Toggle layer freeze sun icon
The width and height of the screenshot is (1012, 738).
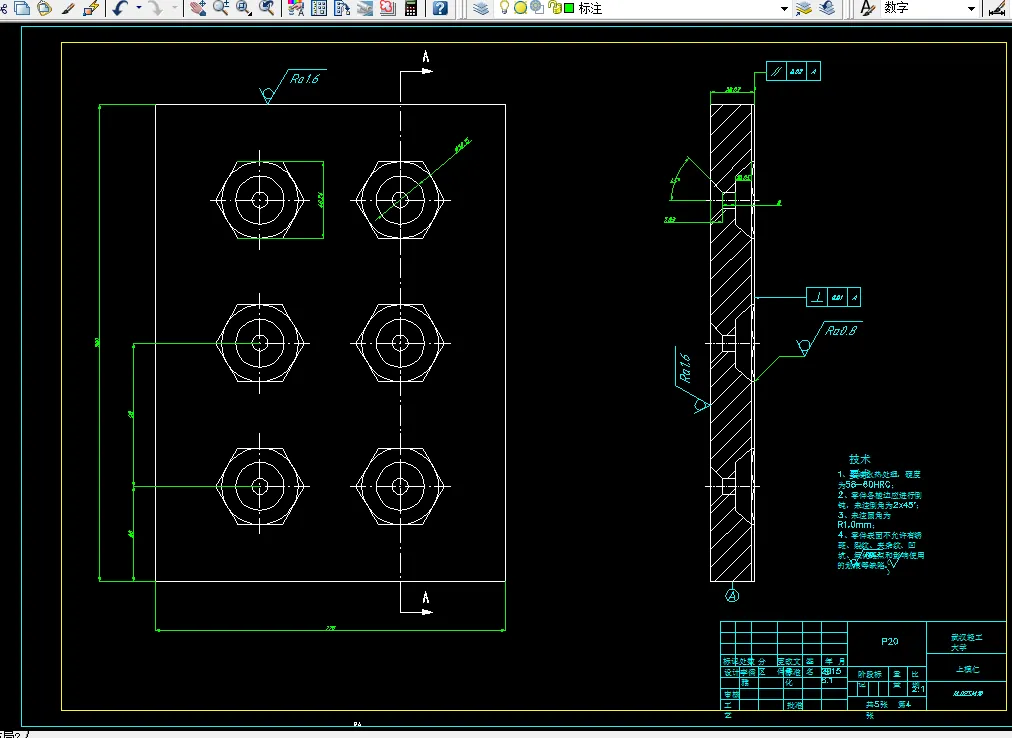(520, 8)
